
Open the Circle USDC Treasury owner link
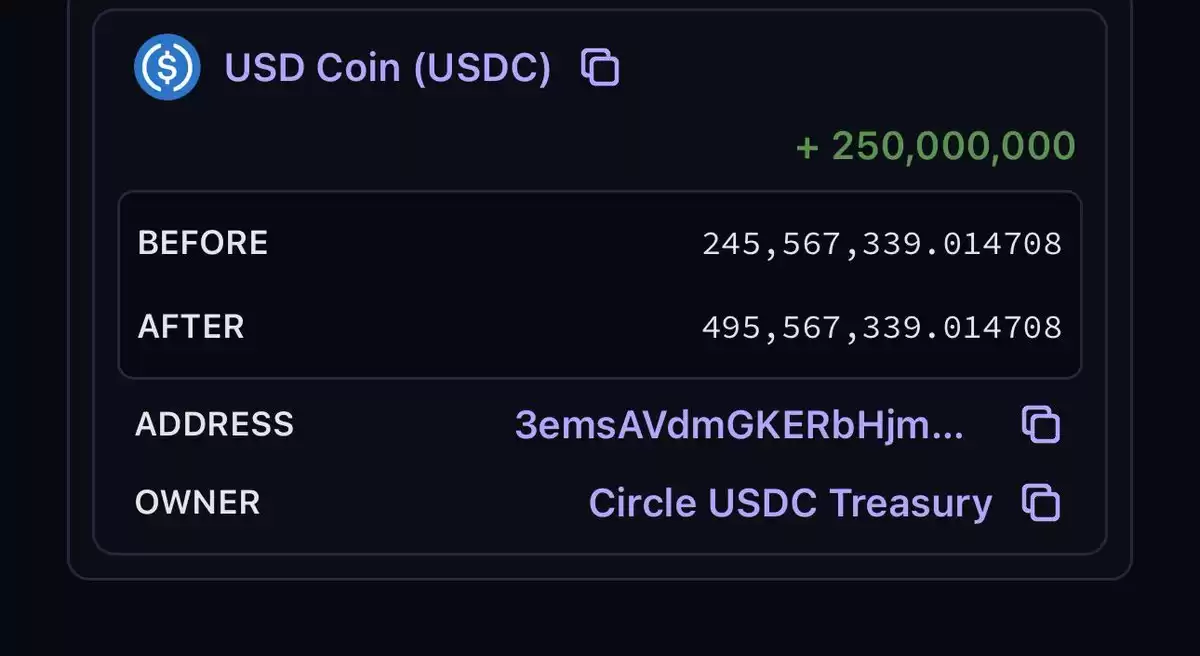790,503
